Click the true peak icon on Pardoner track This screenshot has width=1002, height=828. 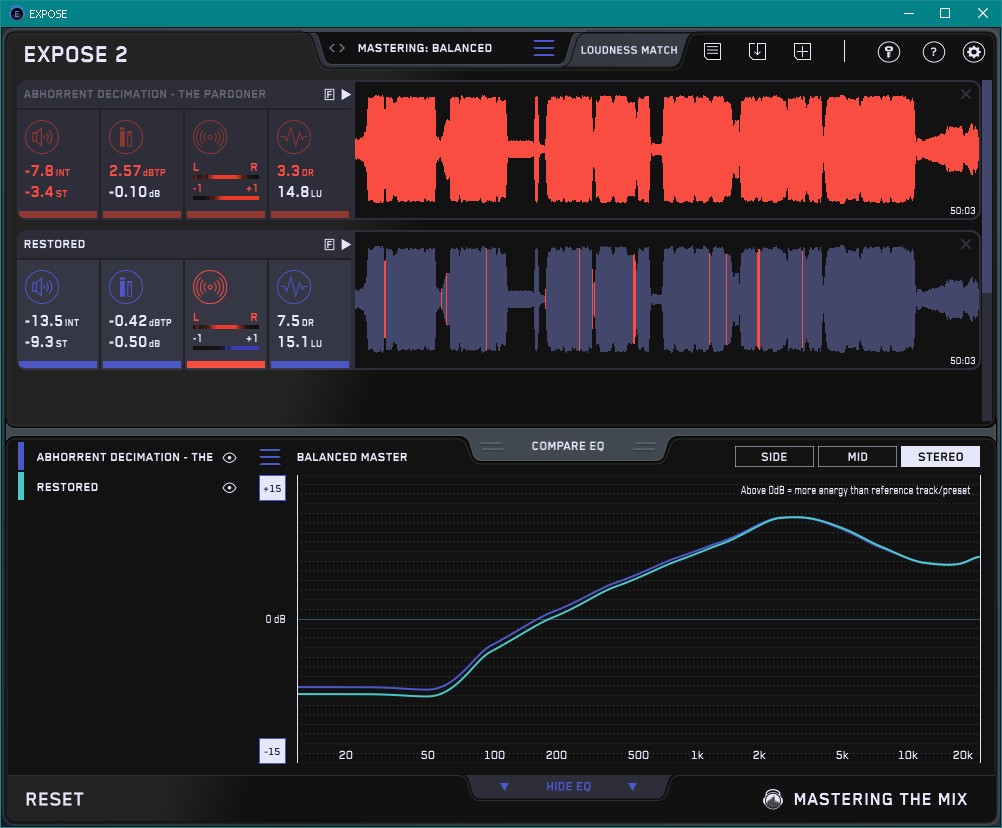tap(125, 137)
